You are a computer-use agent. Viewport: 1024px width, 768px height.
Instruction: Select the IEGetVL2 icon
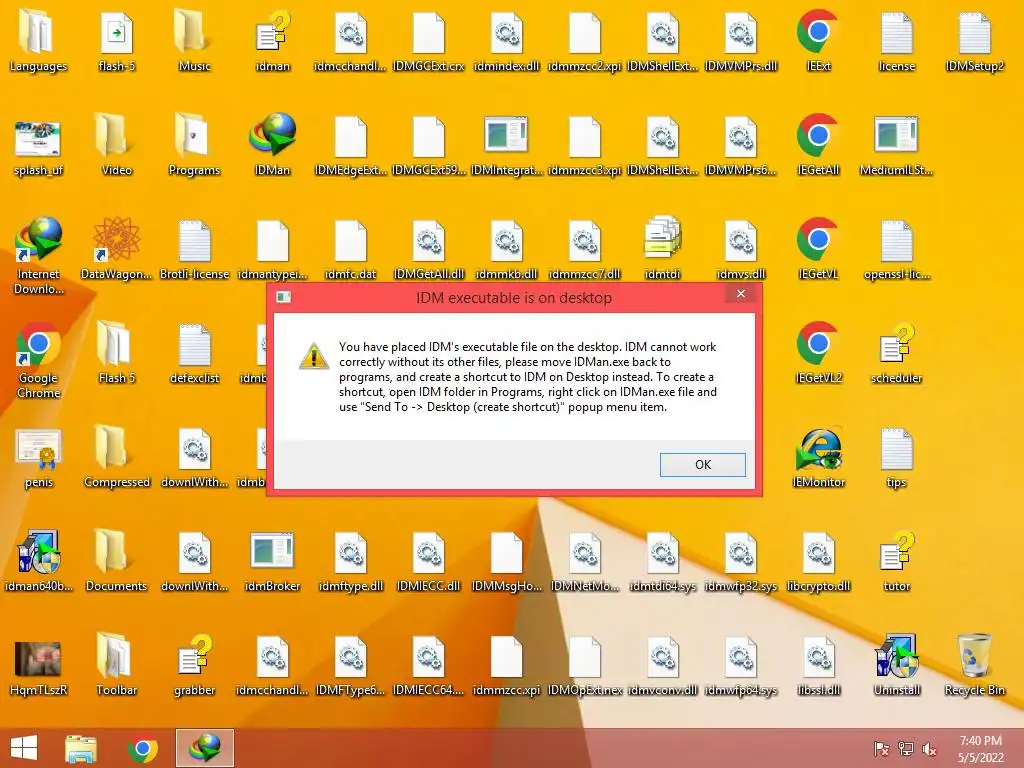818,344
